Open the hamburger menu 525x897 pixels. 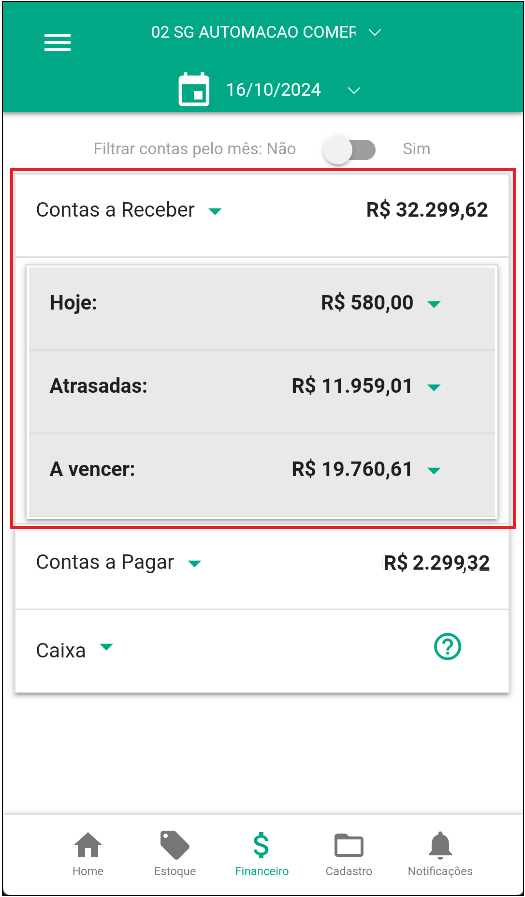pyautogui.click(x=58, y=43)
